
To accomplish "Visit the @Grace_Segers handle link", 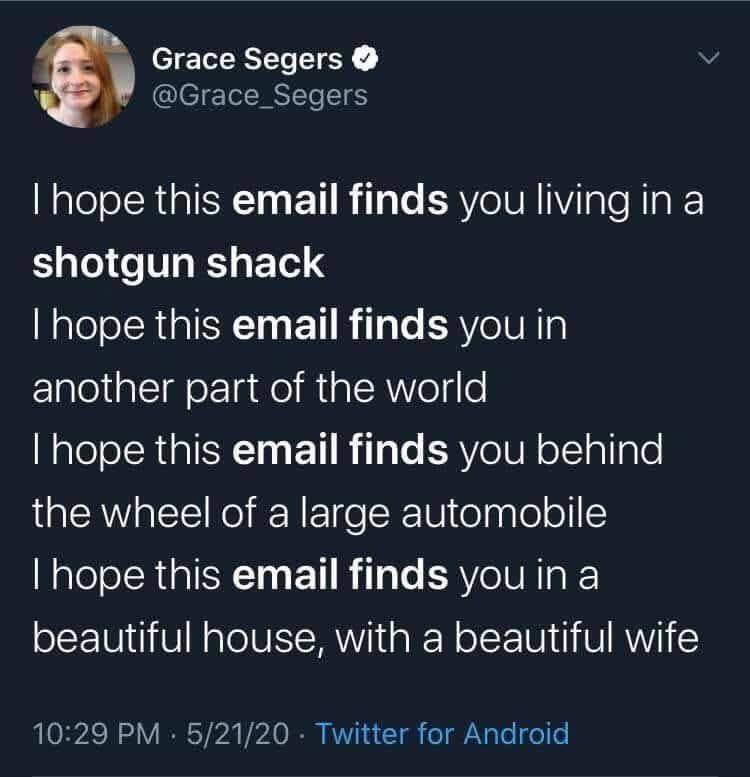I will 260,96.
